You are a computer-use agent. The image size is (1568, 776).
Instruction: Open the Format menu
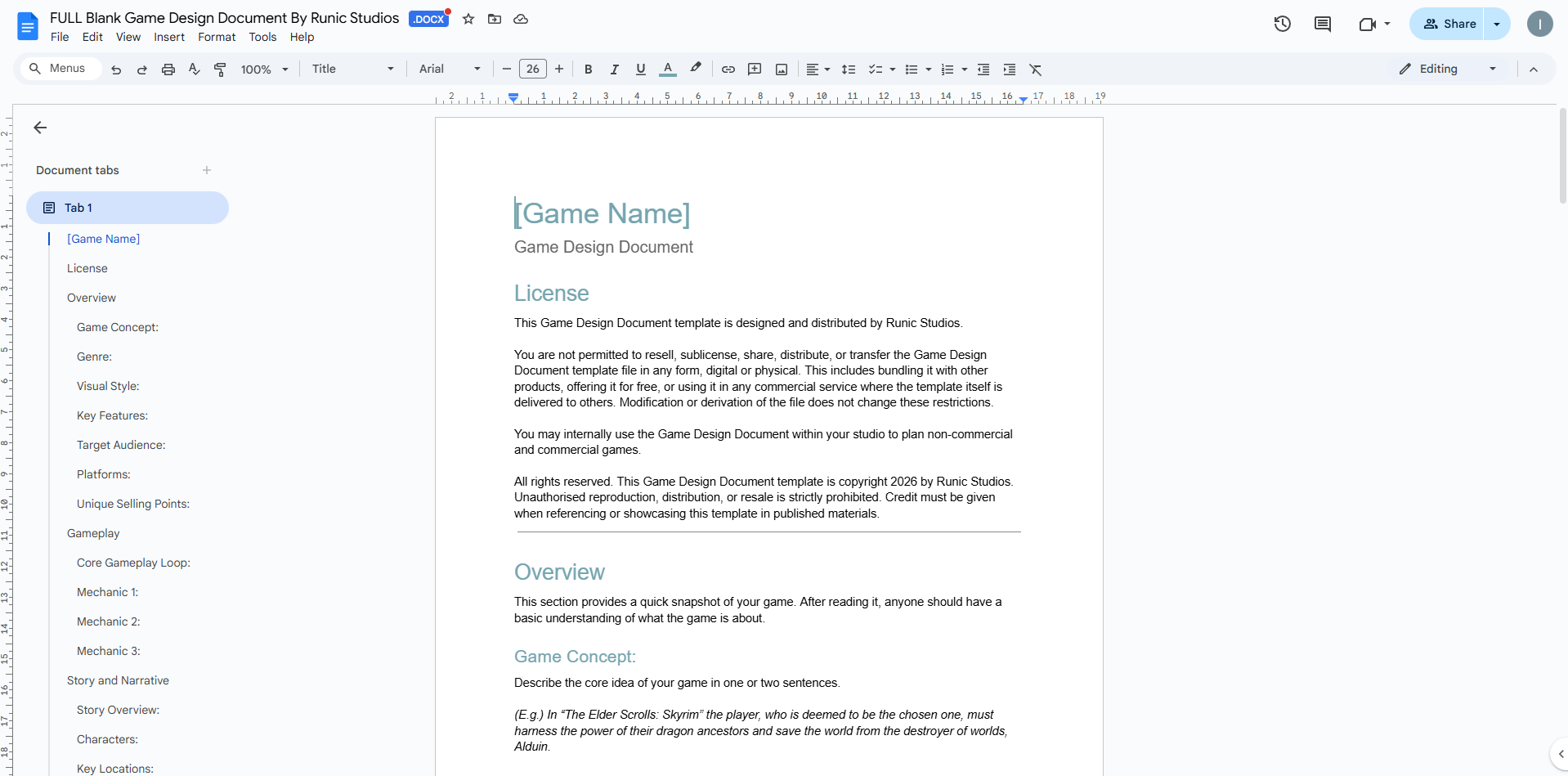pos(217,37)
